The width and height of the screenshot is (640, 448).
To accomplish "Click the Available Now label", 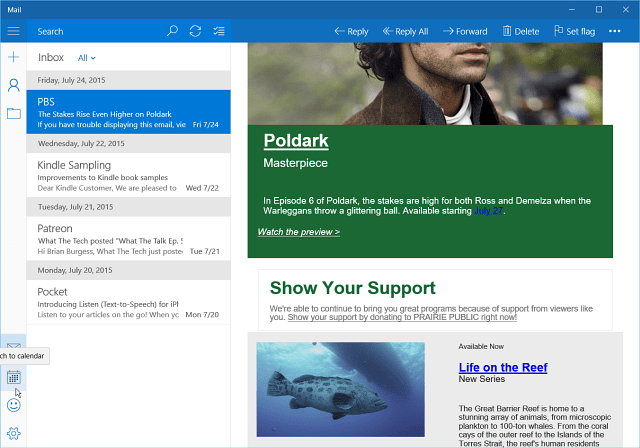I will [x=481, y=346].
